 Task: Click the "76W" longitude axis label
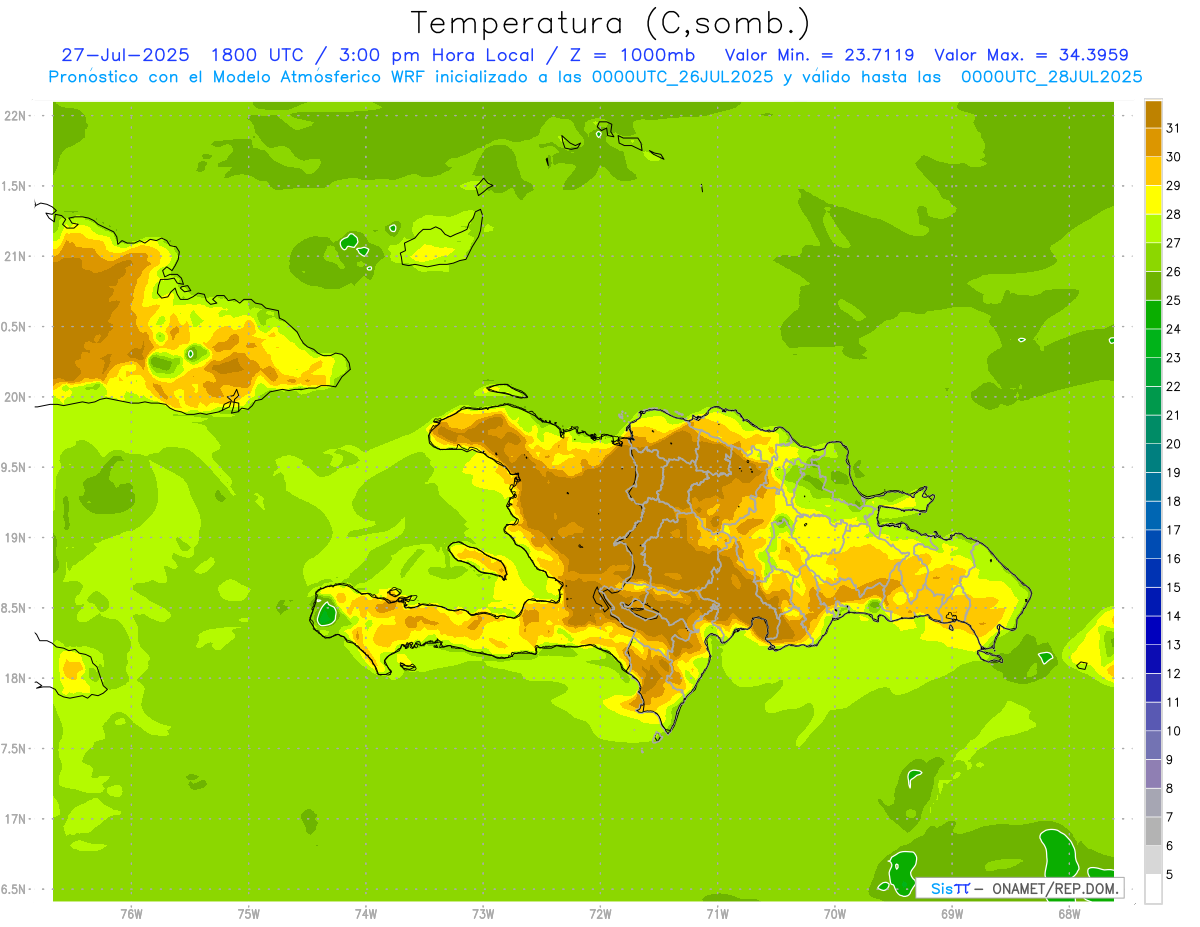(x=131, y=914)
